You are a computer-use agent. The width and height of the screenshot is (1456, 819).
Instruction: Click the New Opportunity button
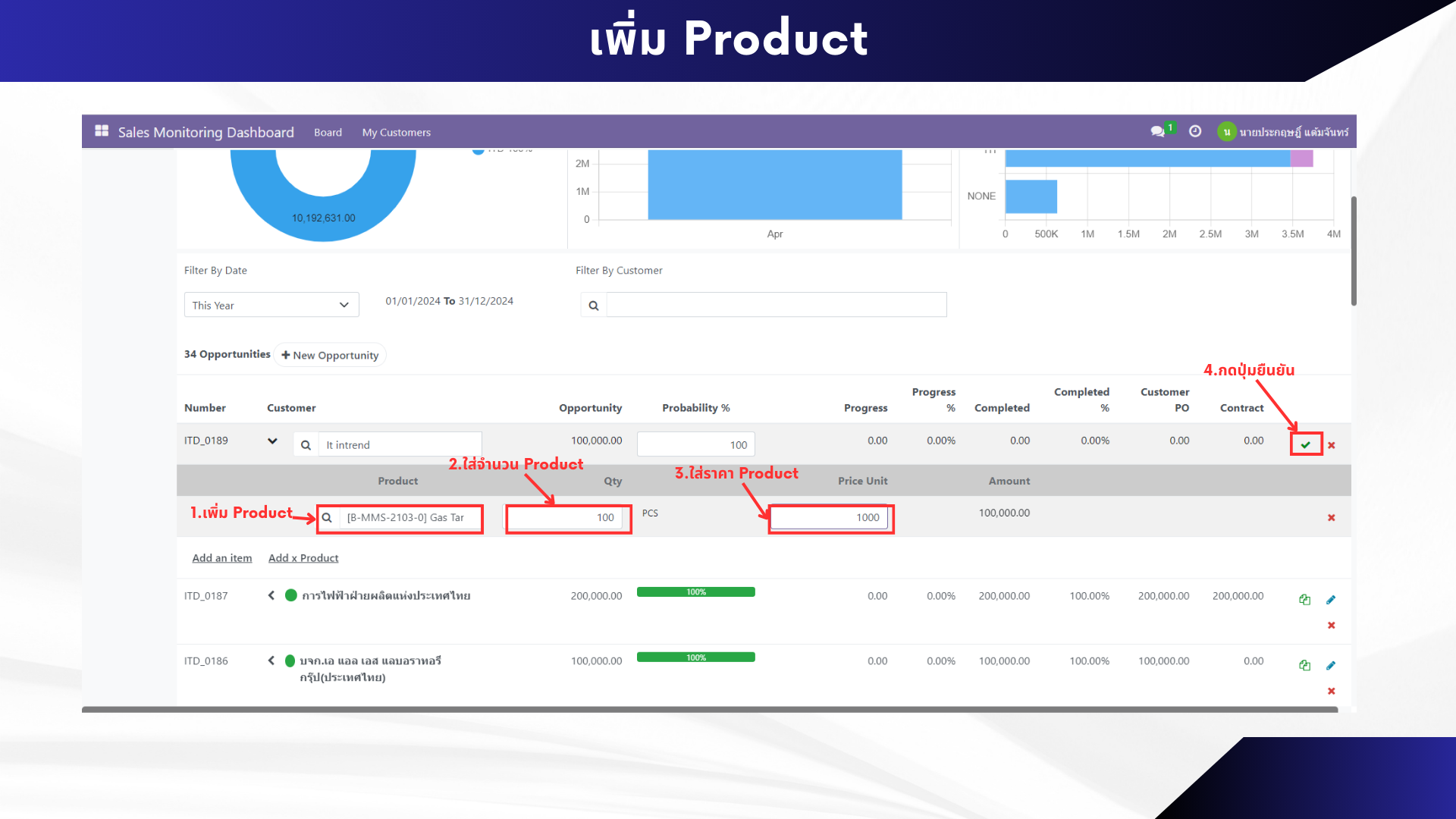point(330,355)
